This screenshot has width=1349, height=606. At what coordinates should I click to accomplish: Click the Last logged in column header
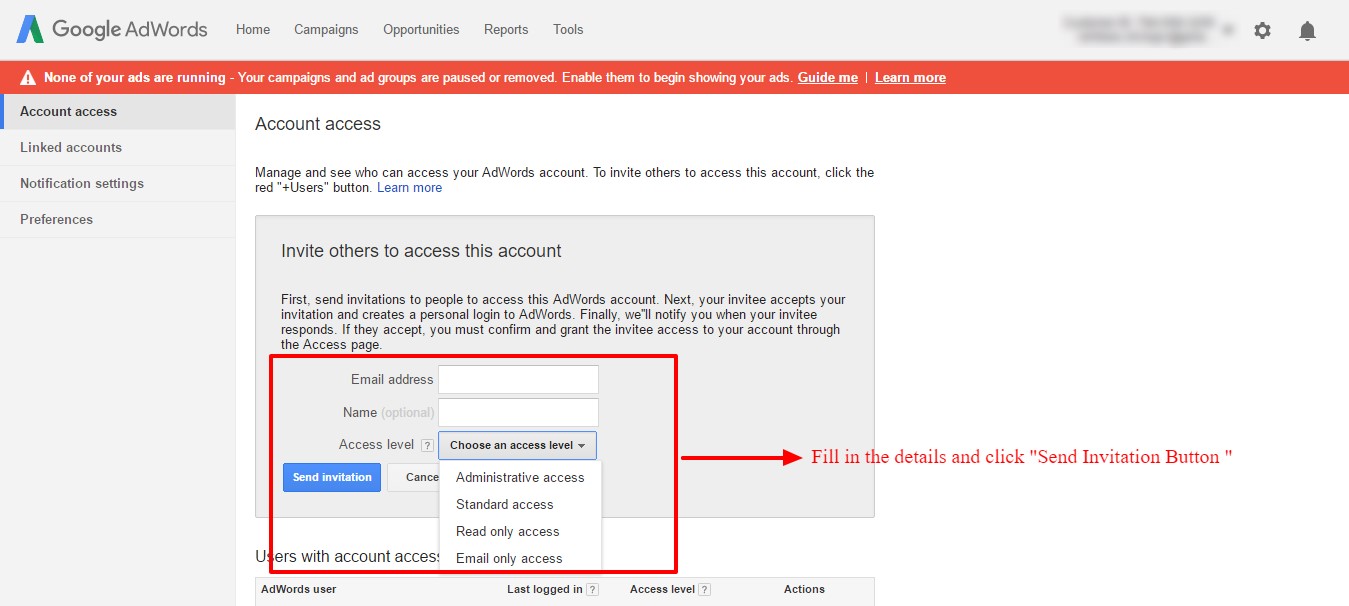click(x=544, y=589)
